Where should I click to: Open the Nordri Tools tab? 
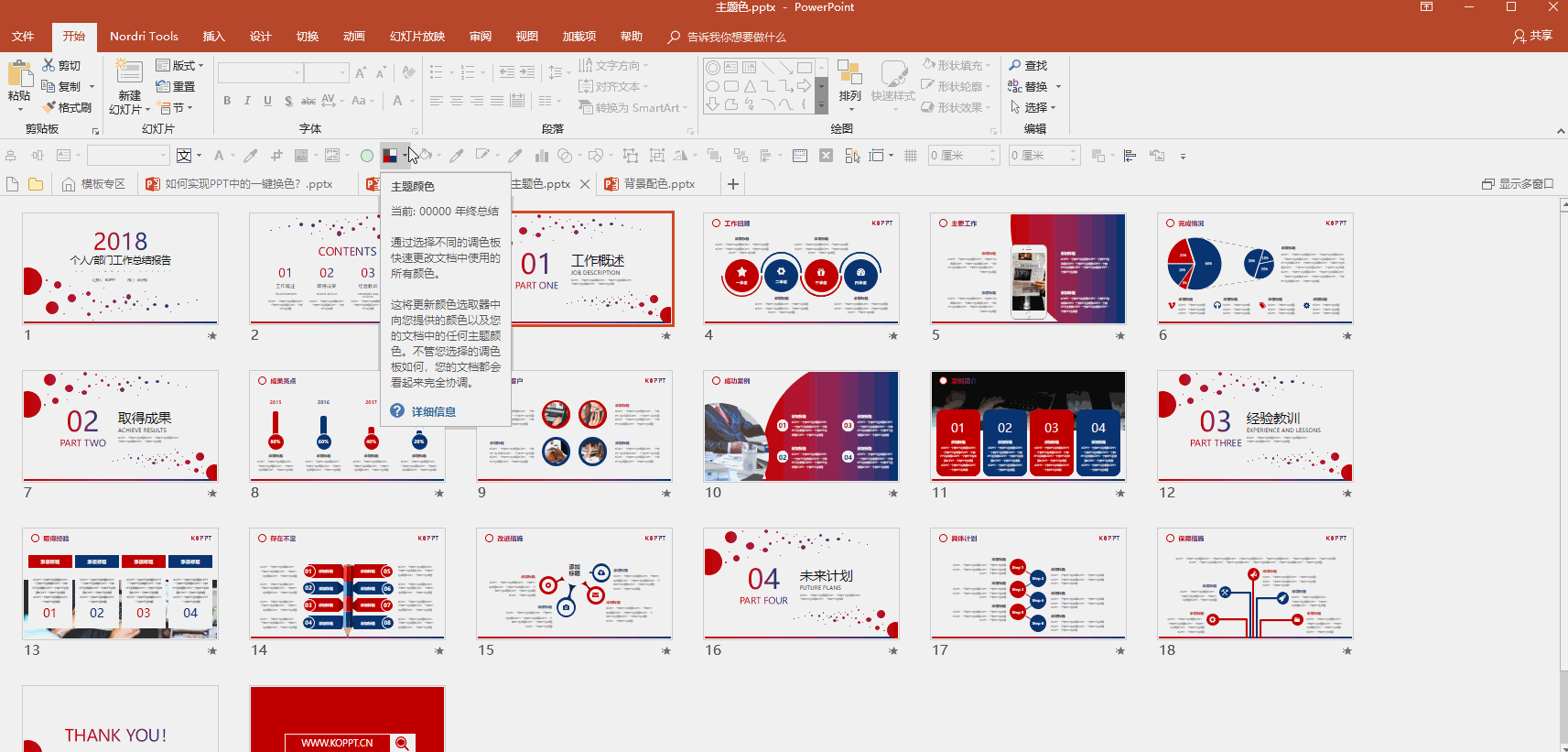144,37
